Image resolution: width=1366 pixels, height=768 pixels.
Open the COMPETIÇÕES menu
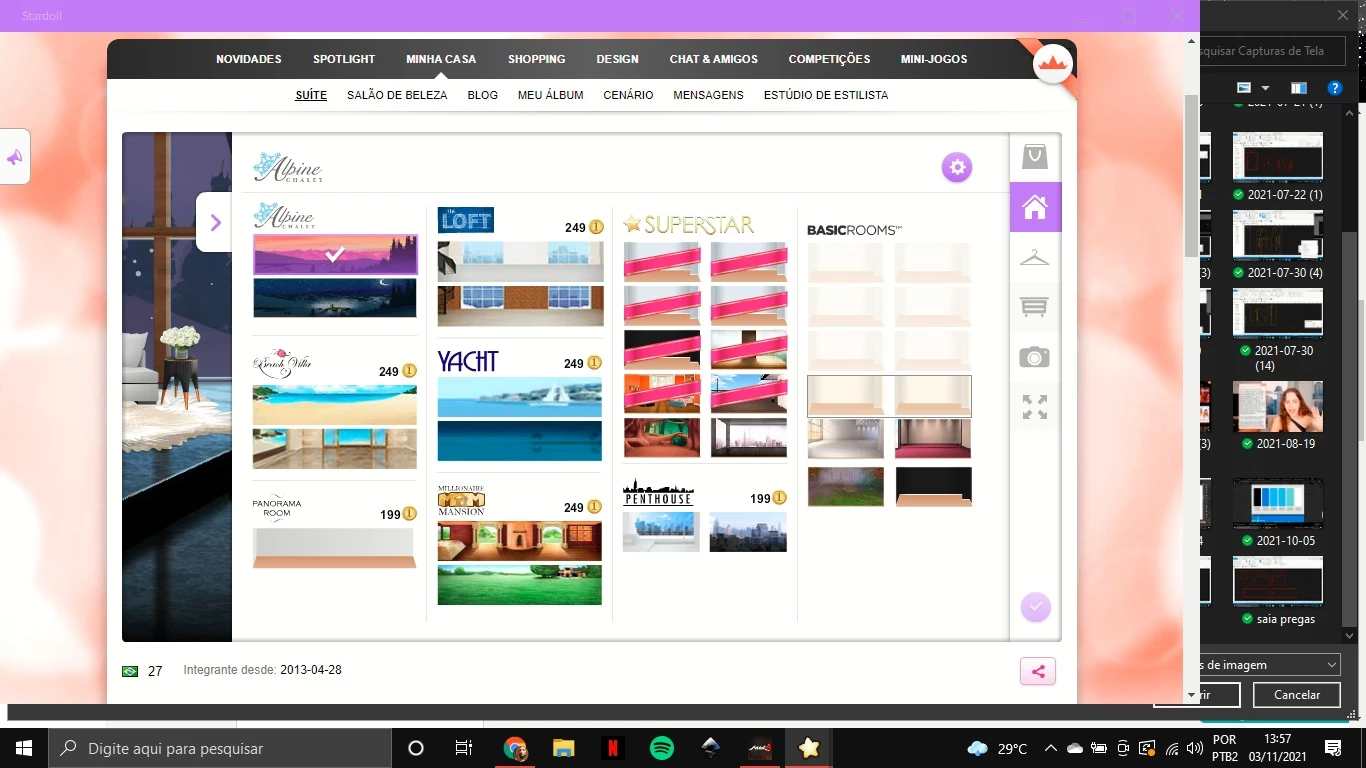pos(829,59)
